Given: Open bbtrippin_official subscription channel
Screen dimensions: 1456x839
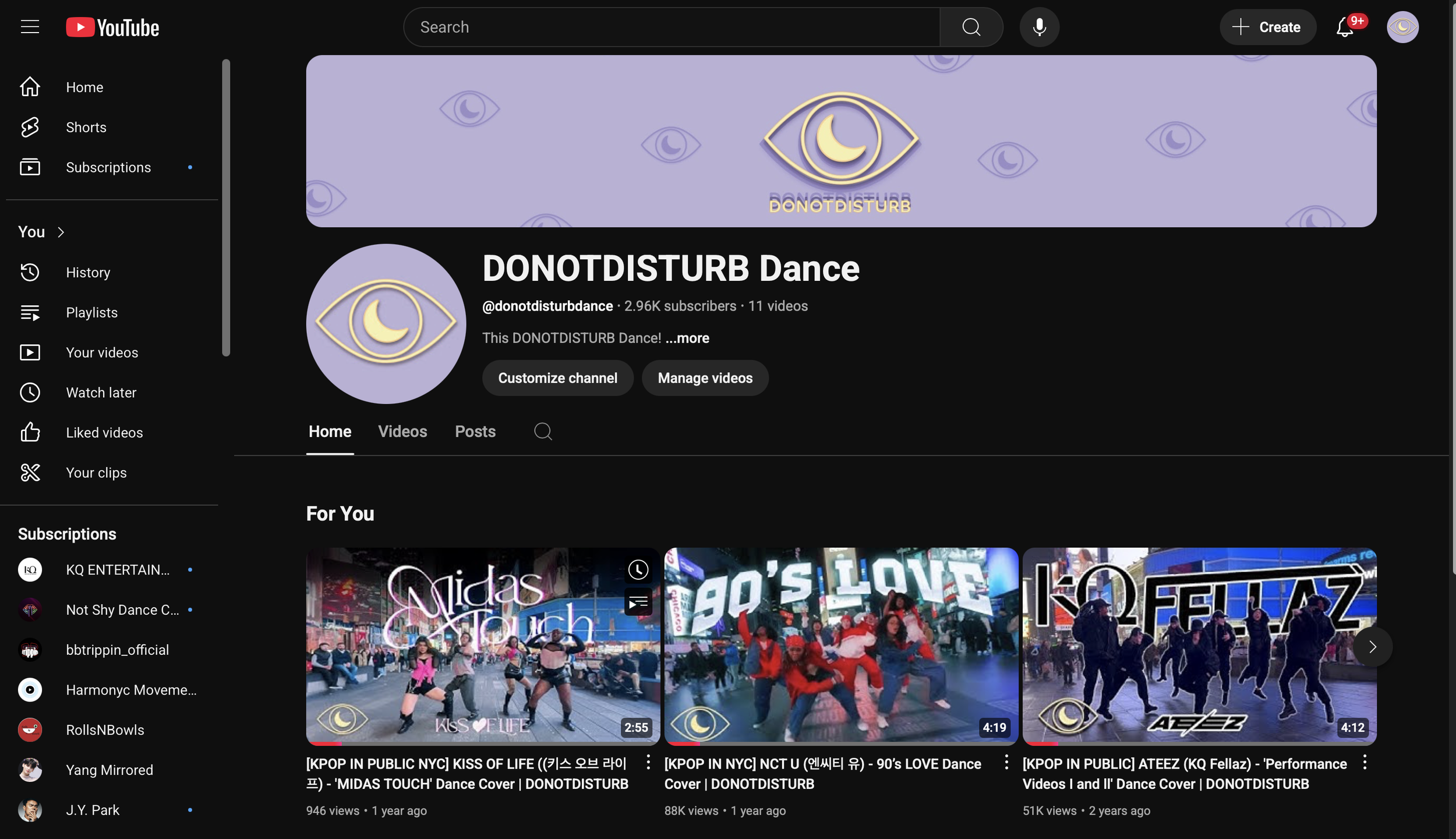Looking at the screenshot, I should click(x=112, y=650).
